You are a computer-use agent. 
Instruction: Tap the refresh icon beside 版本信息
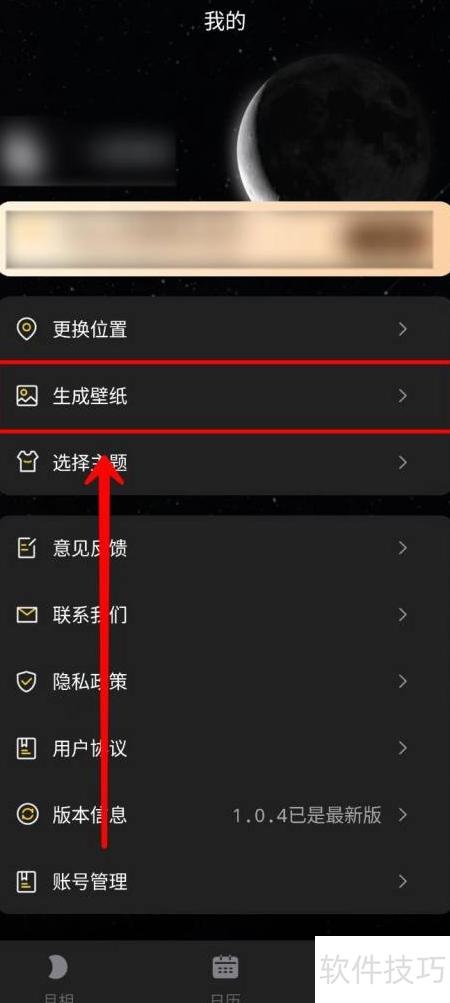[x=26, y=815]
